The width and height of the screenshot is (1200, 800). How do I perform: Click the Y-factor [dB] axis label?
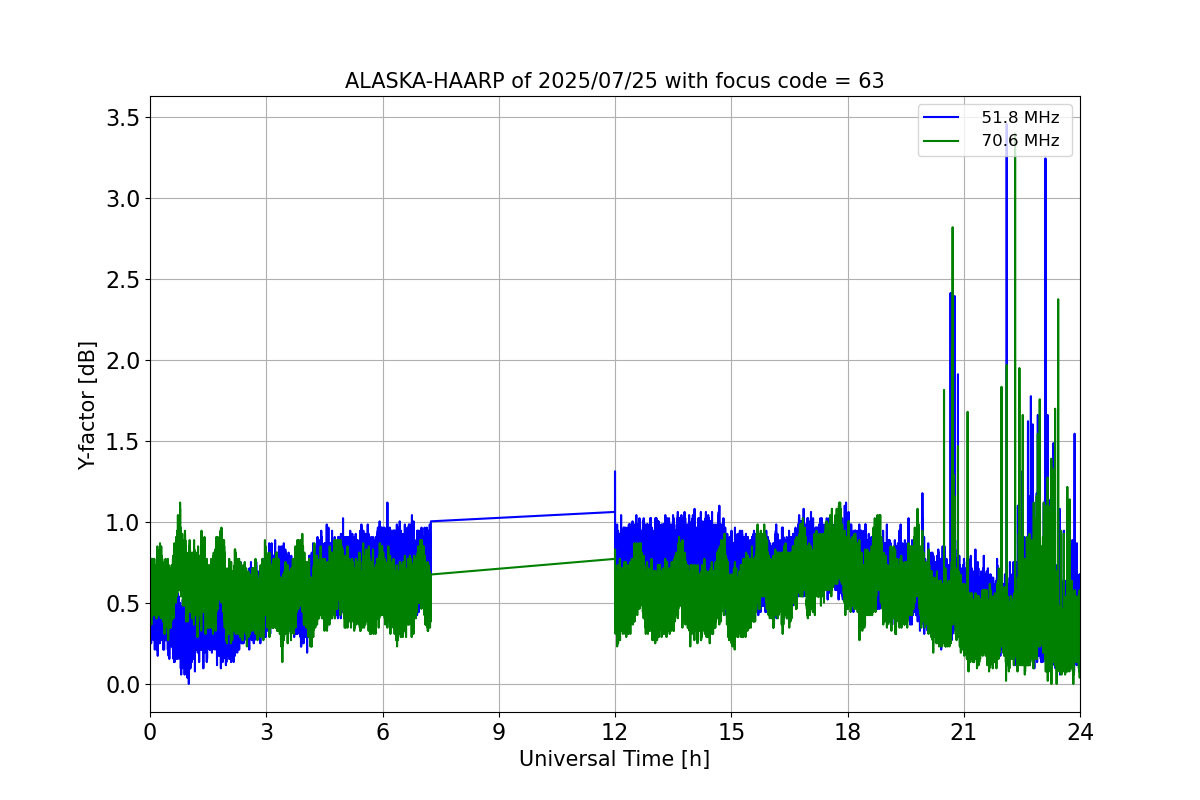click(x=88, y=405)
